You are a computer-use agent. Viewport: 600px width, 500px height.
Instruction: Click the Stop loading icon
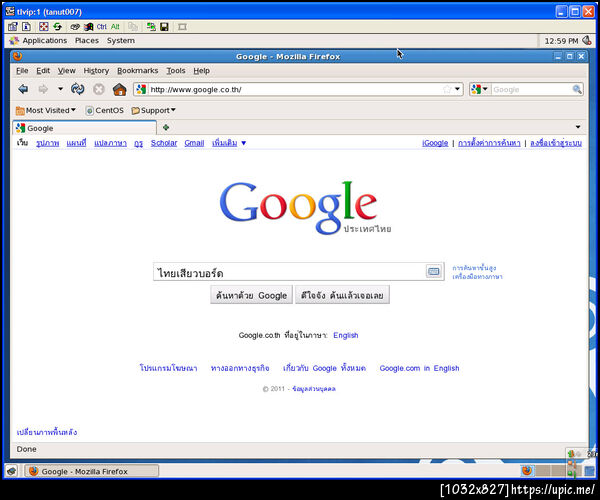99,89
